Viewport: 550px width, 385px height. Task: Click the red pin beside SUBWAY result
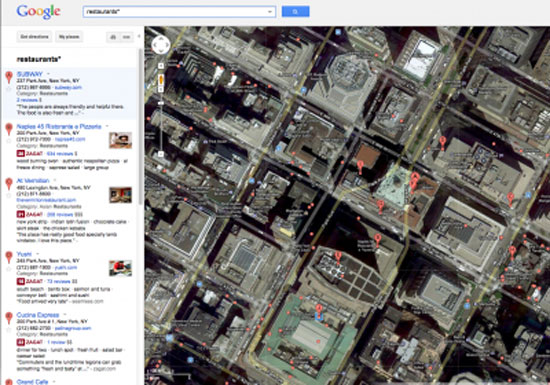pos(9,77)
